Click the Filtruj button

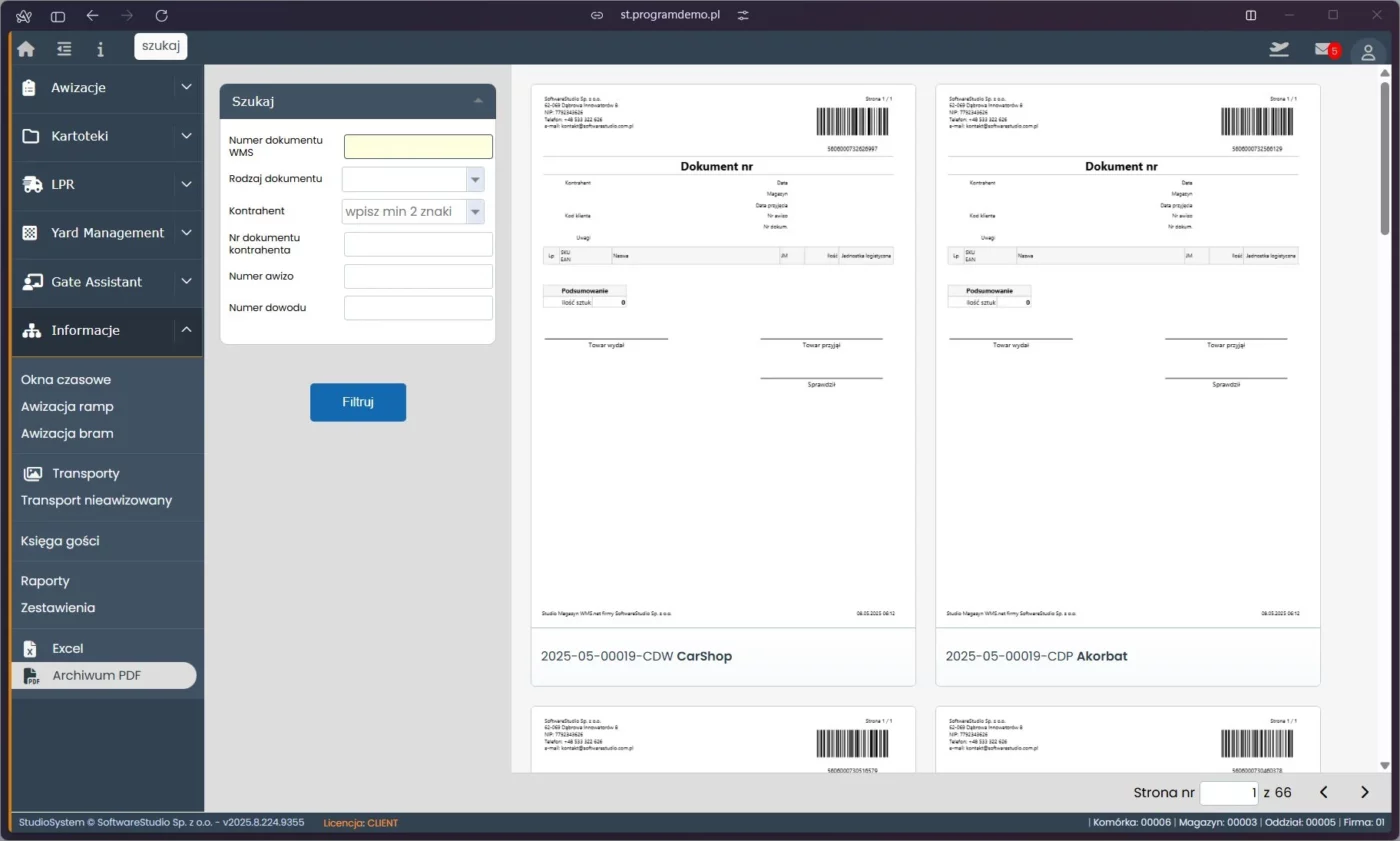[358, 401]
